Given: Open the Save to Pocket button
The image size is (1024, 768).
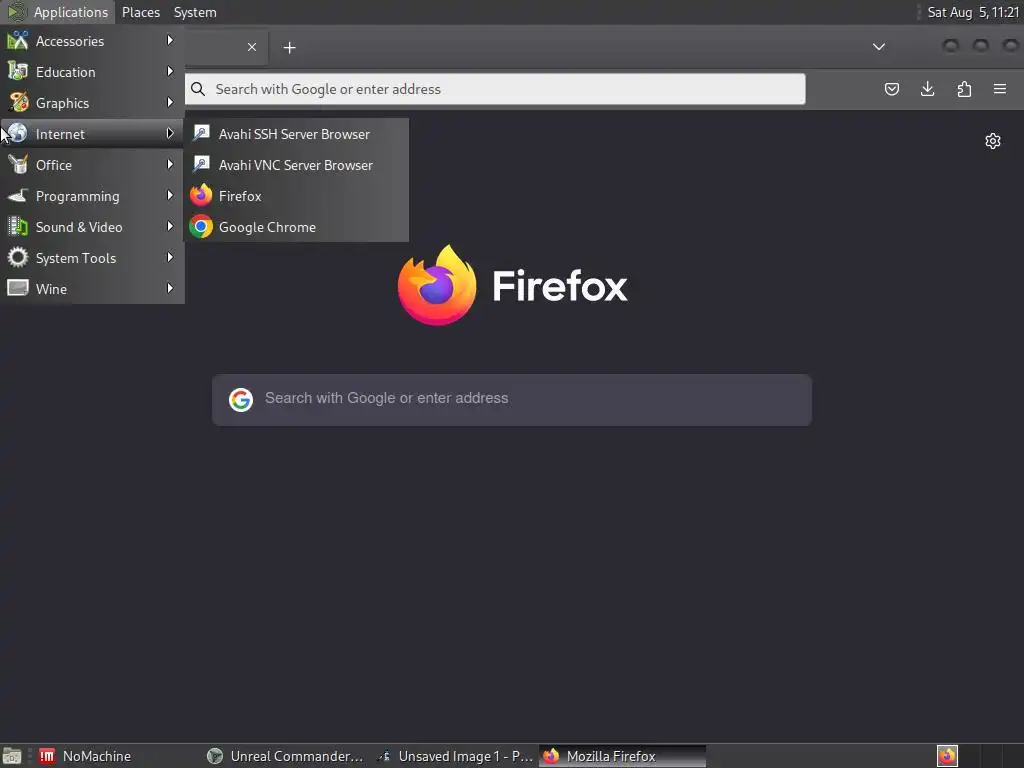Looking at the screenshot, I should (x=891, y=89).
